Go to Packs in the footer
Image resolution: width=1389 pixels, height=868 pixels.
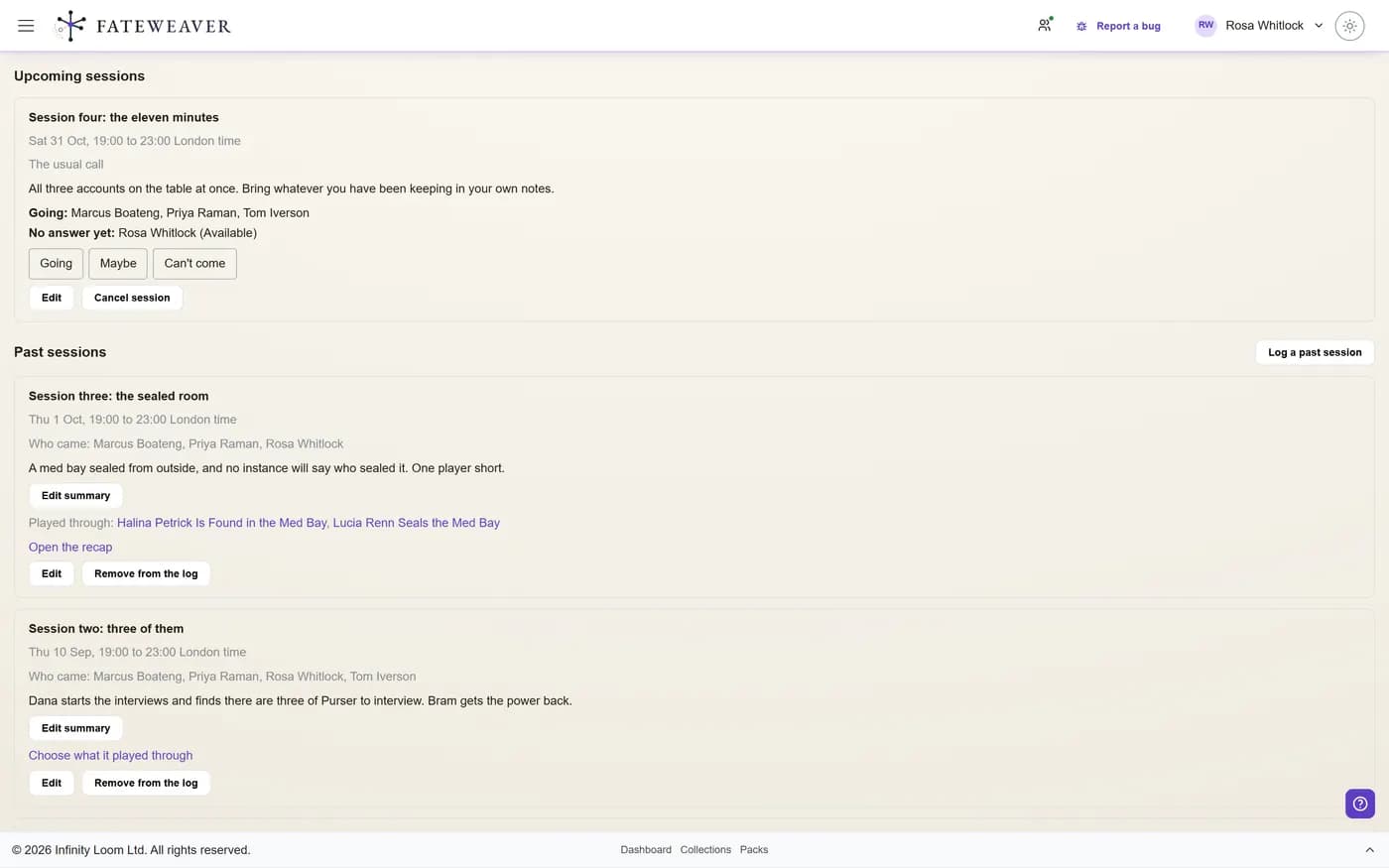click(x=754, y=850)
